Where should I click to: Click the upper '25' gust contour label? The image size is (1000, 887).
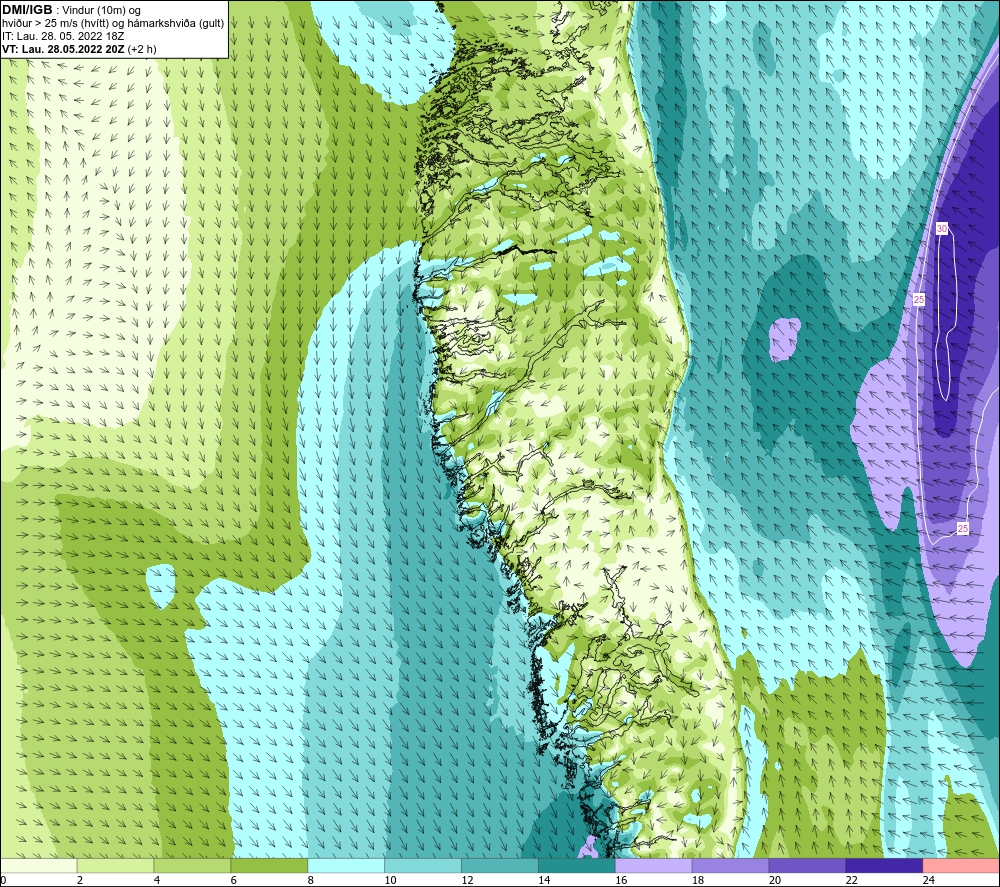[919, 300]
